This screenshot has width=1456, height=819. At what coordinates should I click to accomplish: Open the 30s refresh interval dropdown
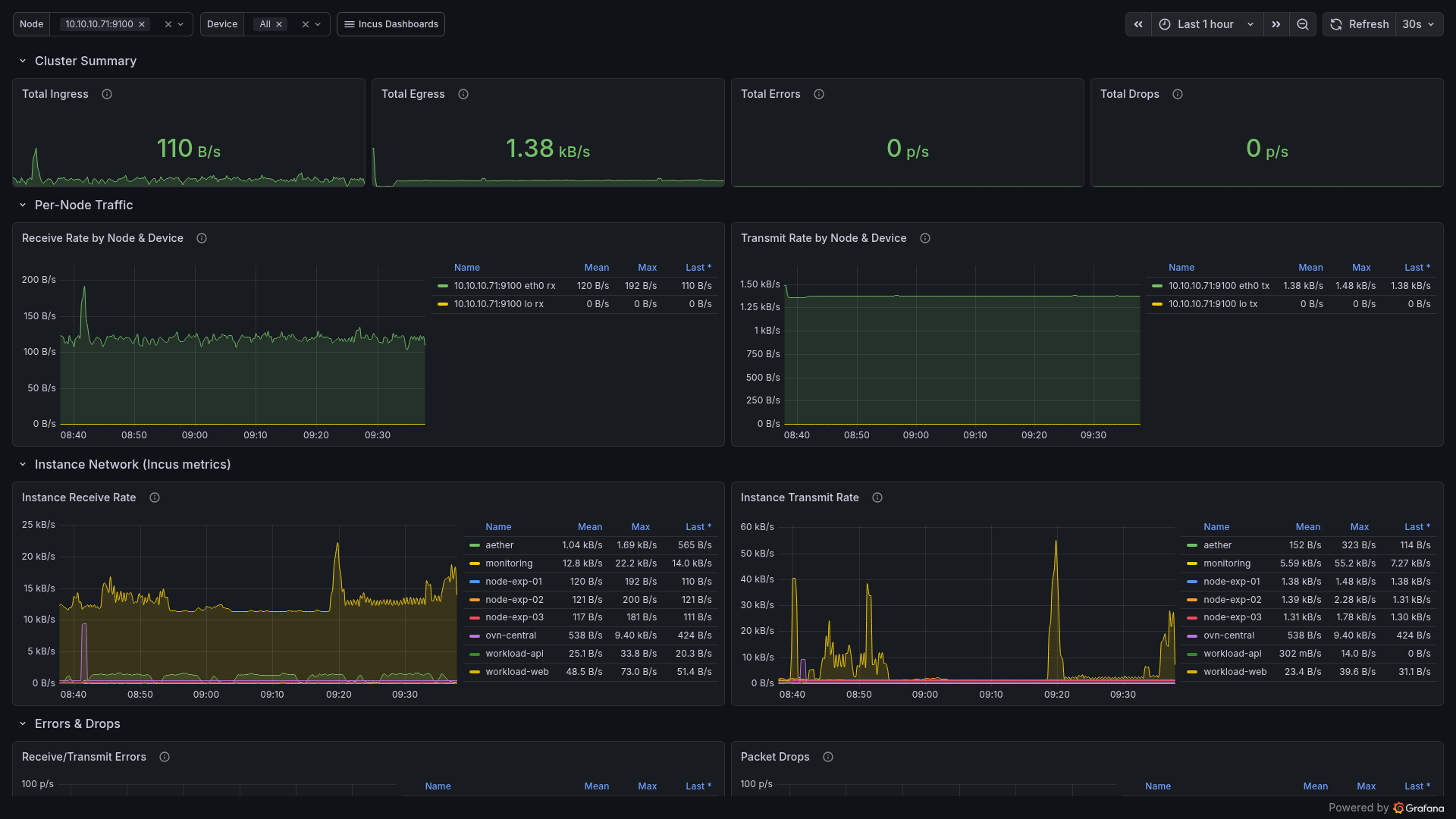pyautogui.click(x=1419, y=24)
